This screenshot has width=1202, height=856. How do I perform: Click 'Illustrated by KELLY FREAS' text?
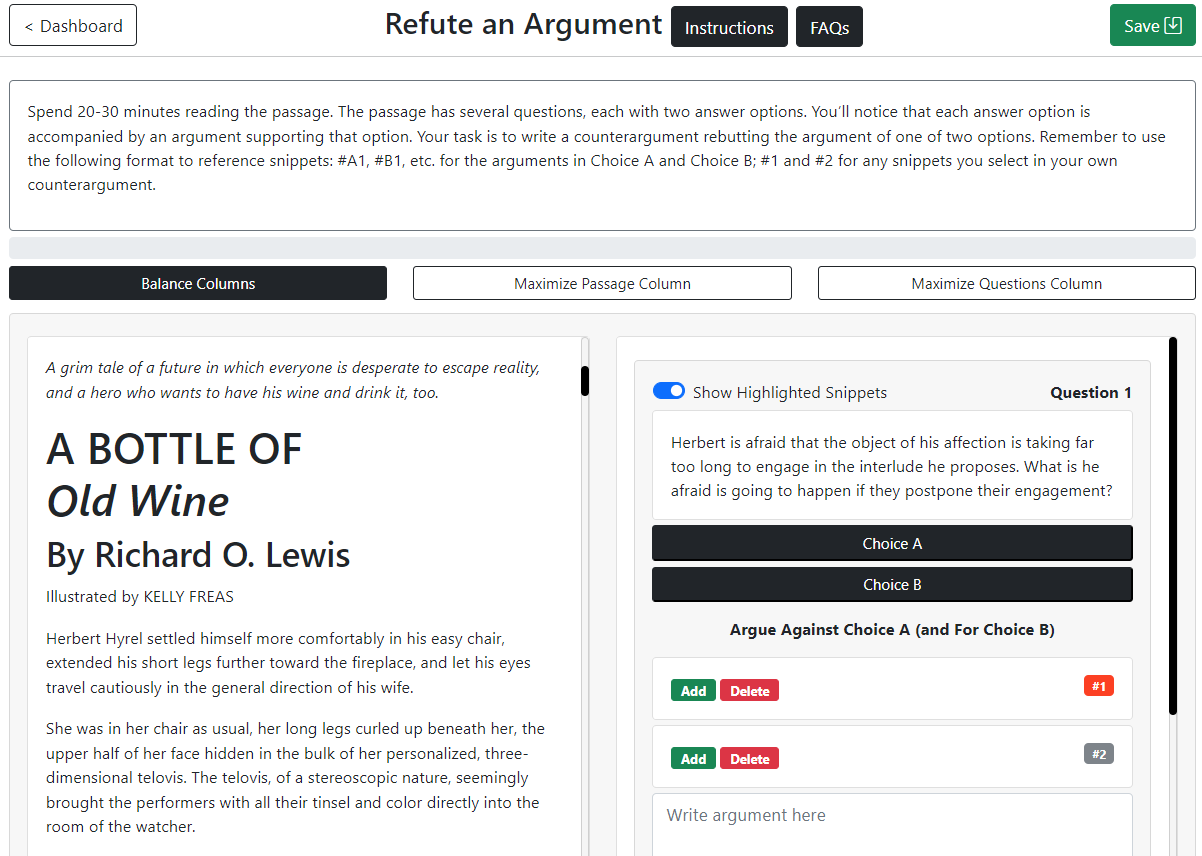140,597
